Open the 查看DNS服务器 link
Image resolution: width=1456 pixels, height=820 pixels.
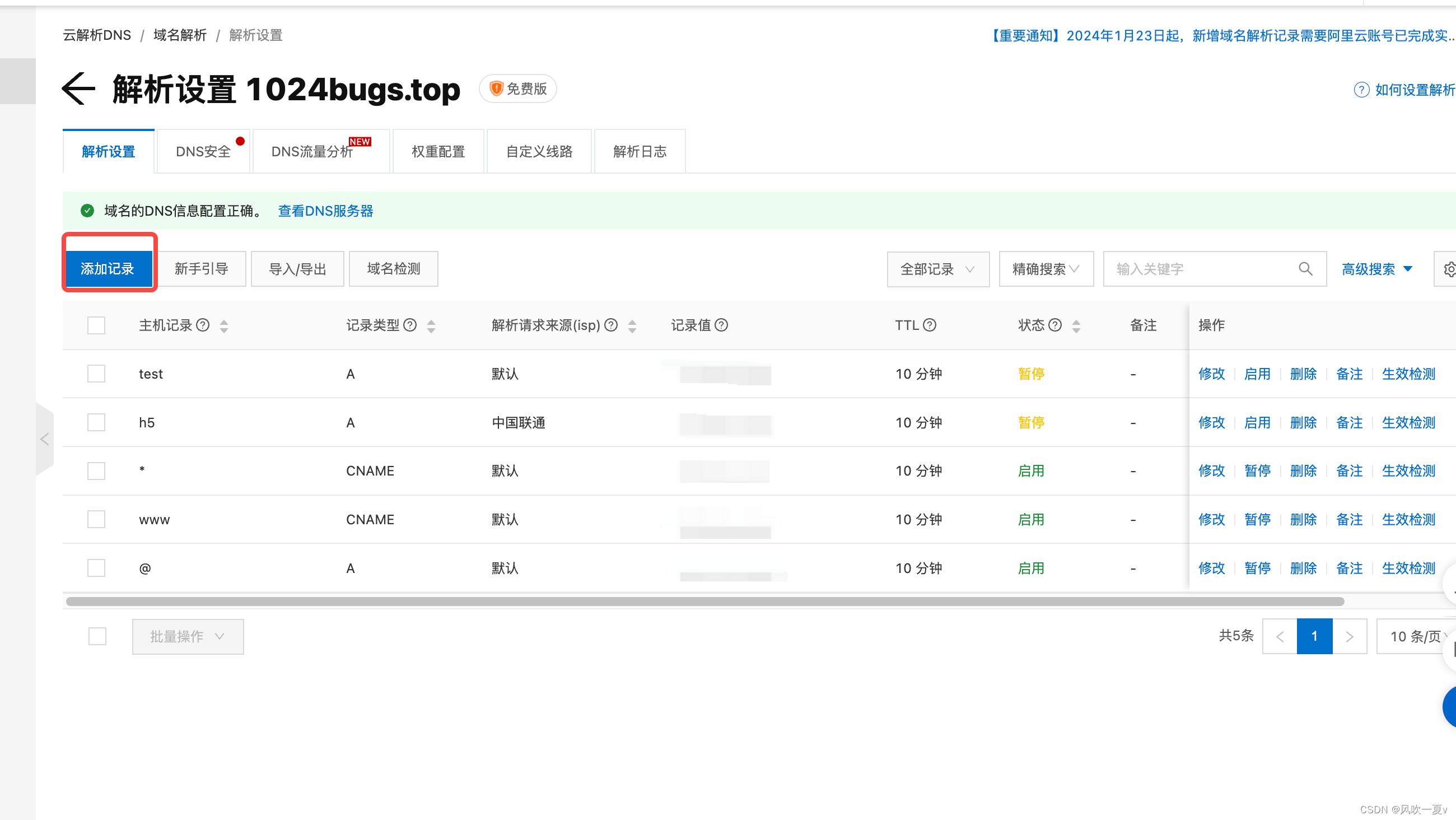325,211
